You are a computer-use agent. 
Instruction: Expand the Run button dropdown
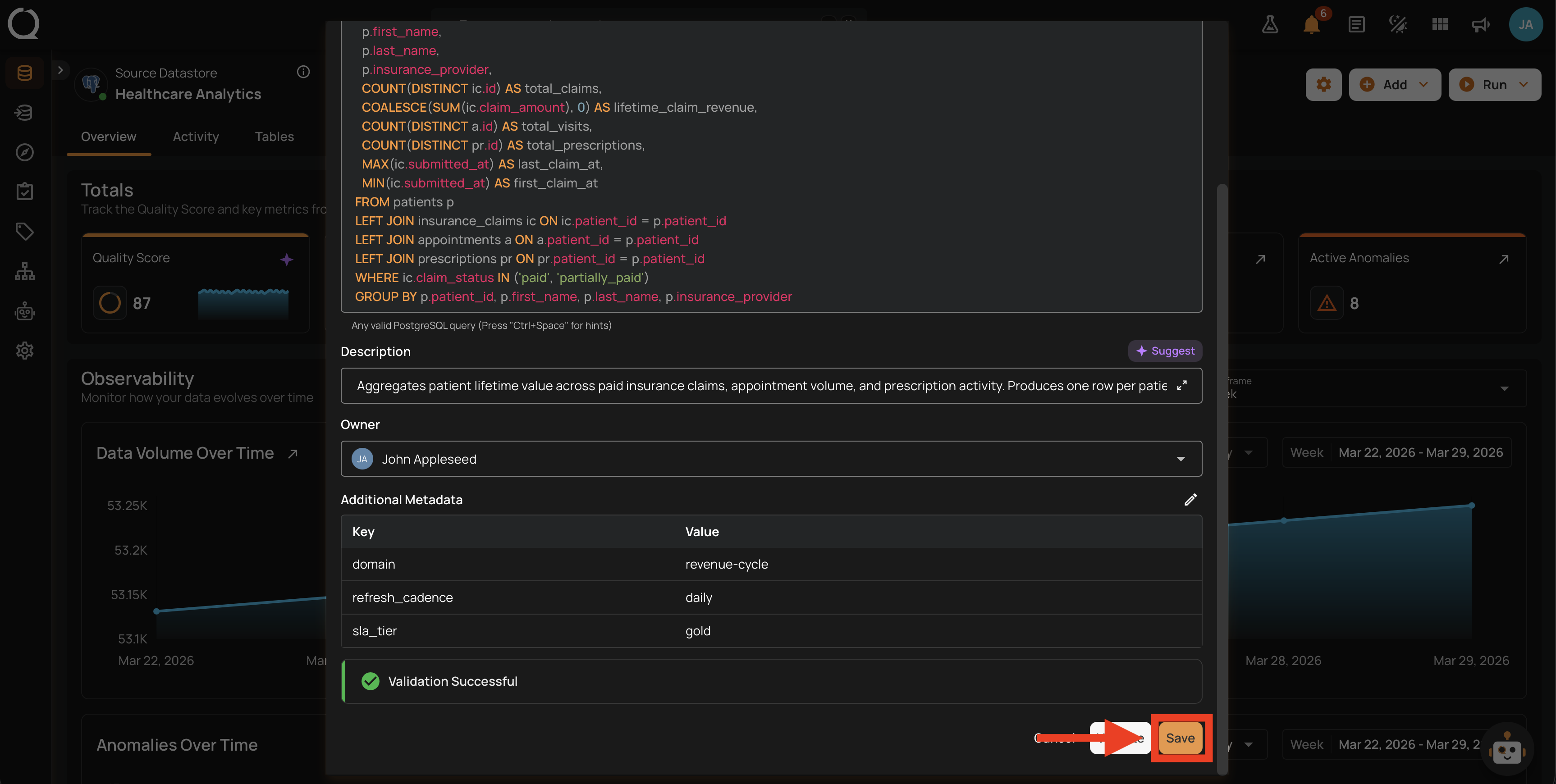click(1524, 85)
